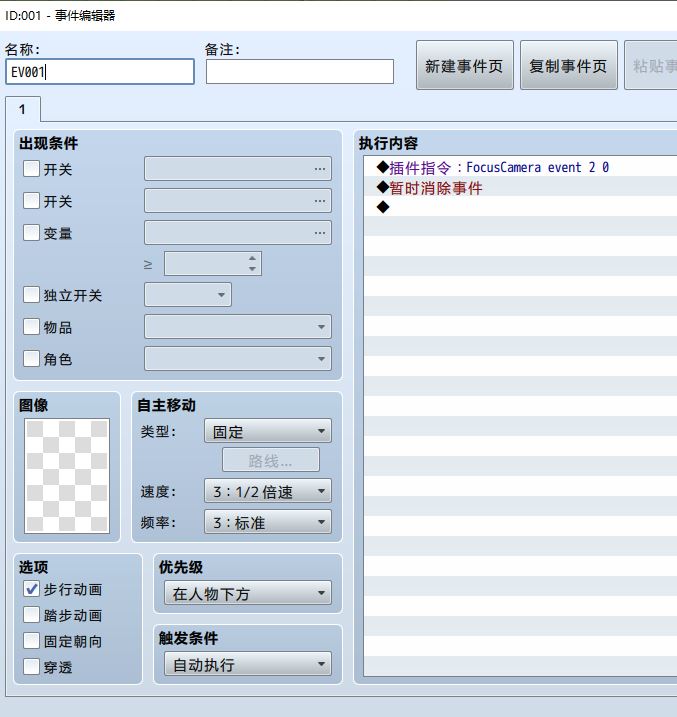
Task: Tick the 独立开关 checkbox
Action: [x=31, y=294]
